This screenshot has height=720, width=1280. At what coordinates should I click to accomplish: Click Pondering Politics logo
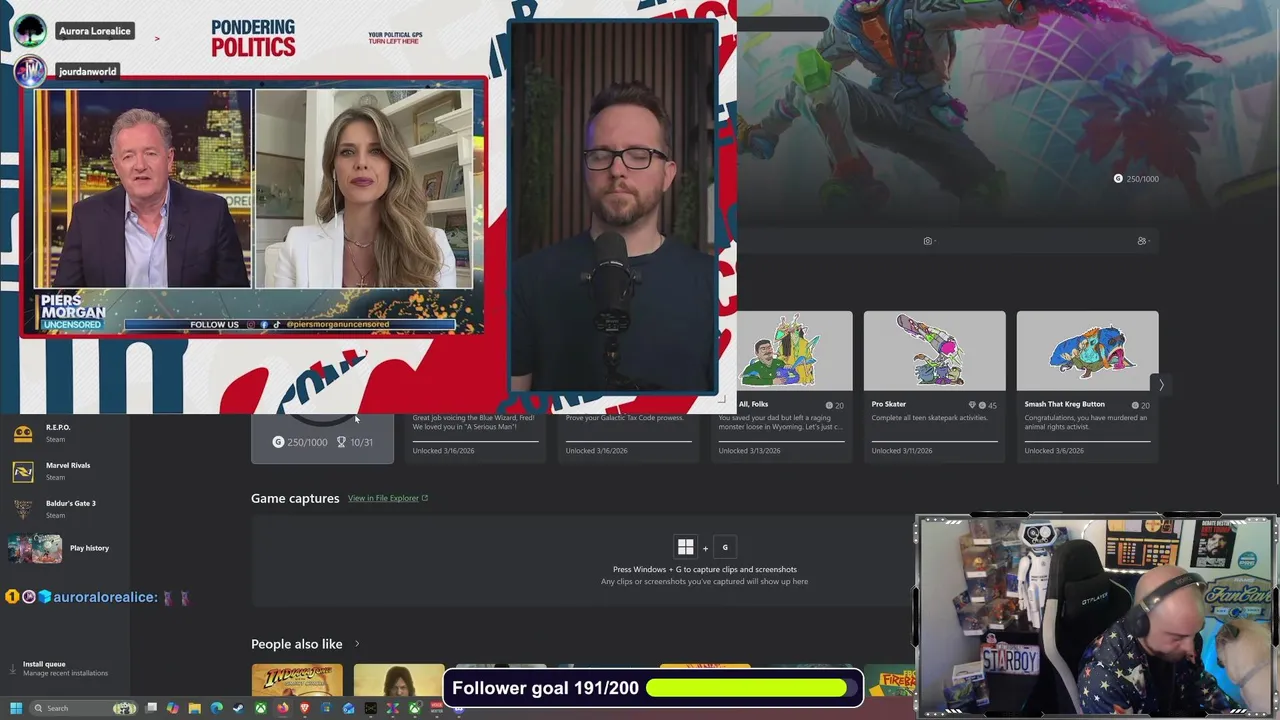tap(253, 38)
